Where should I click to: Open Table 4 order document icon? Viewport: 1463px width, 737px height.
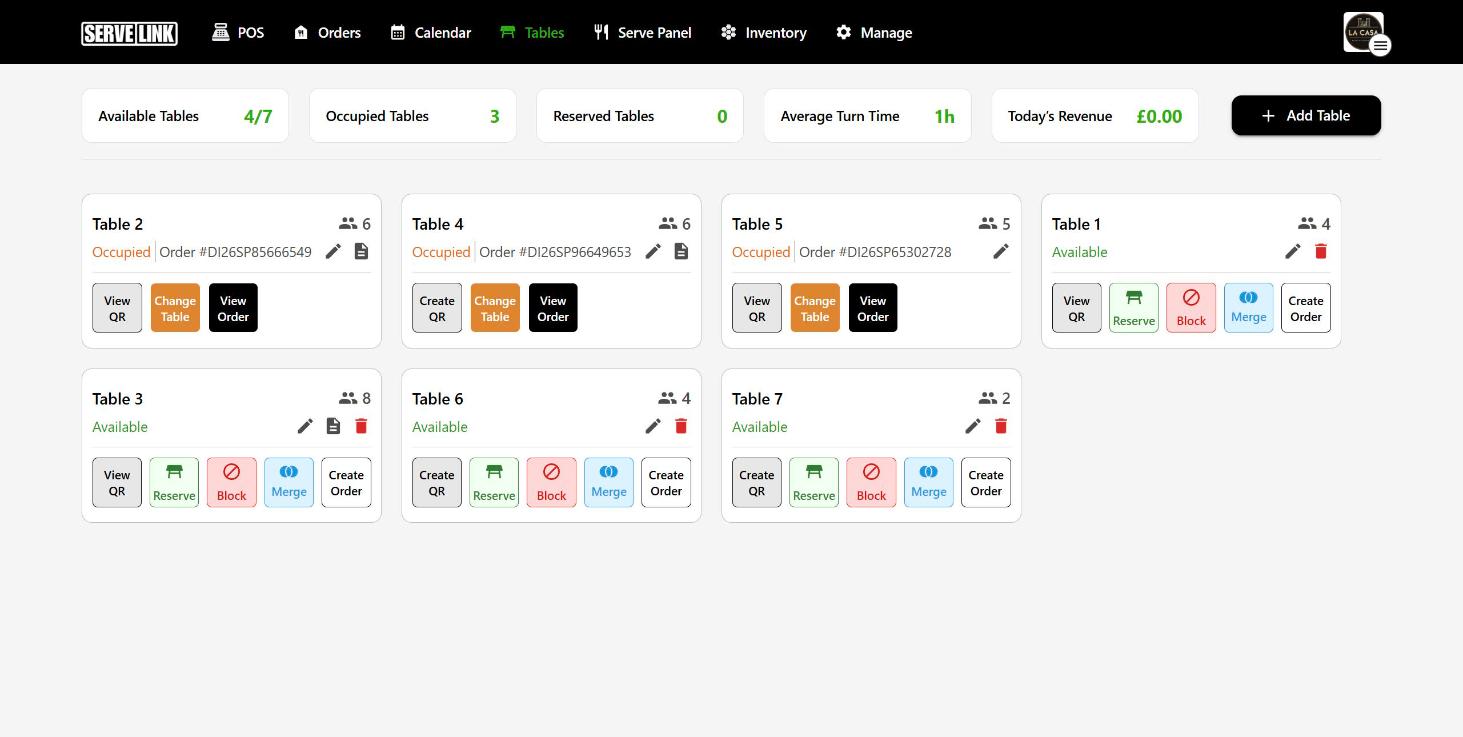[x=681, y=251]
